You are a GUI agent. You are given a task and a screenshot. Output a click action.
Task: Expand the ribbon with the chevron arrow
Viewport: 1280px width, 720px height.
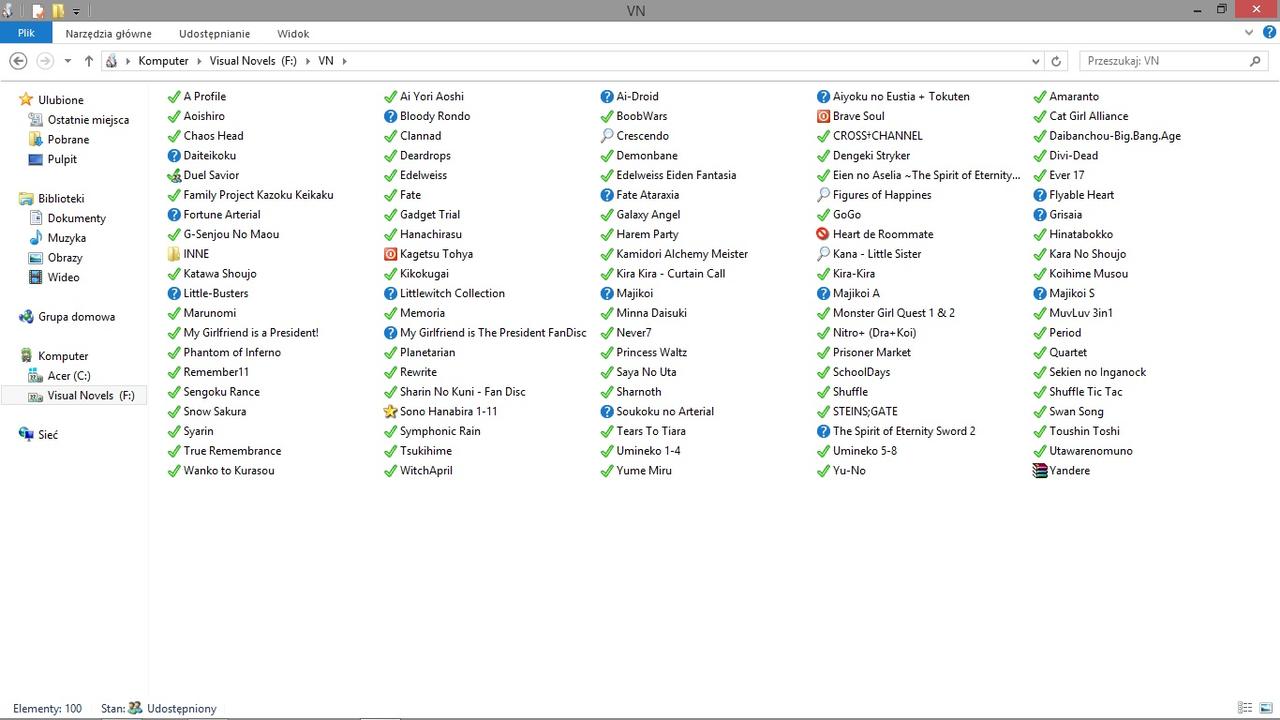coord(1249,33)
